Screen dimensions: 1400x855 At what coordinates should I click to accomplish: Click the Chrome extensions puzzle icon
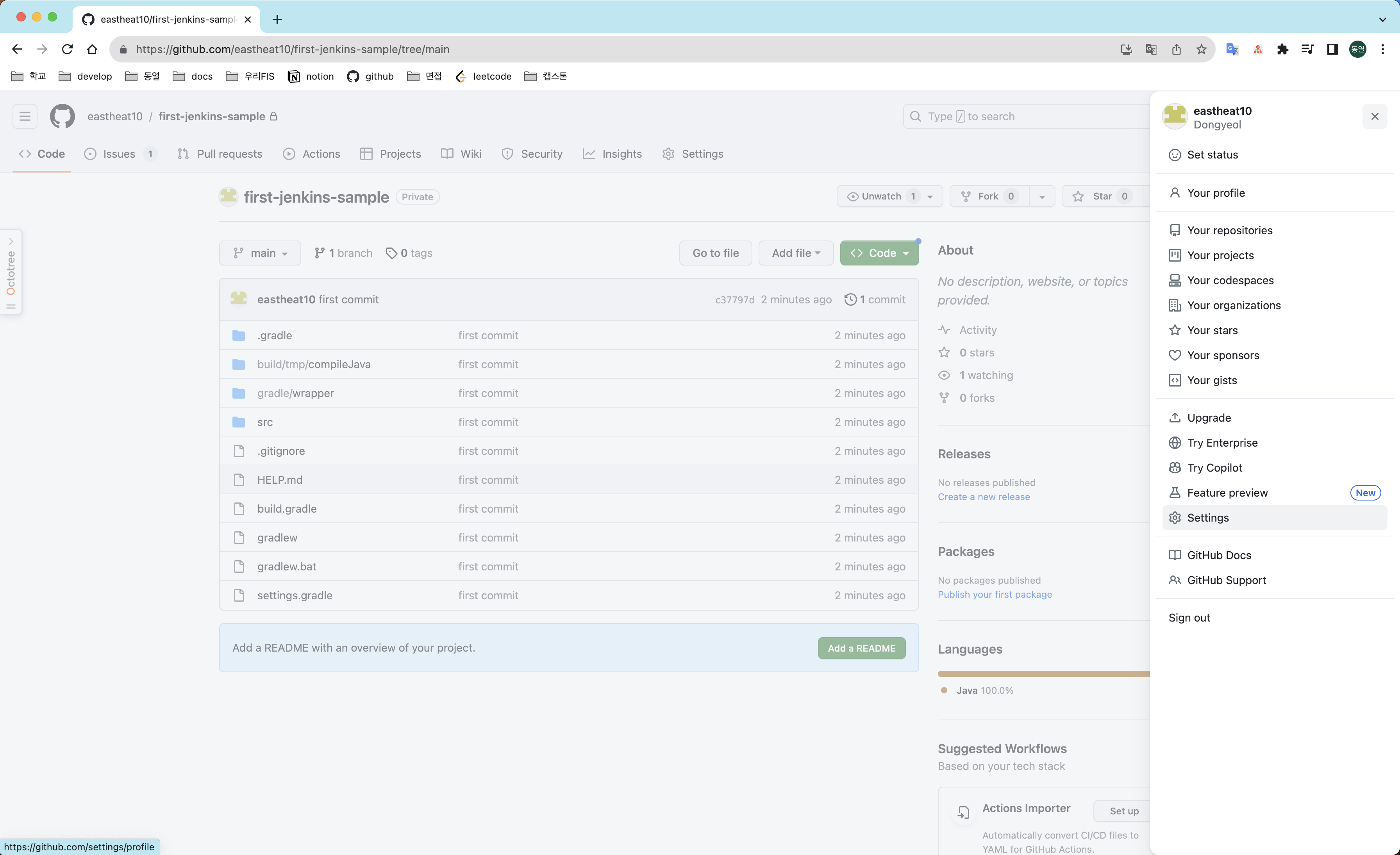pos(1282,50)
